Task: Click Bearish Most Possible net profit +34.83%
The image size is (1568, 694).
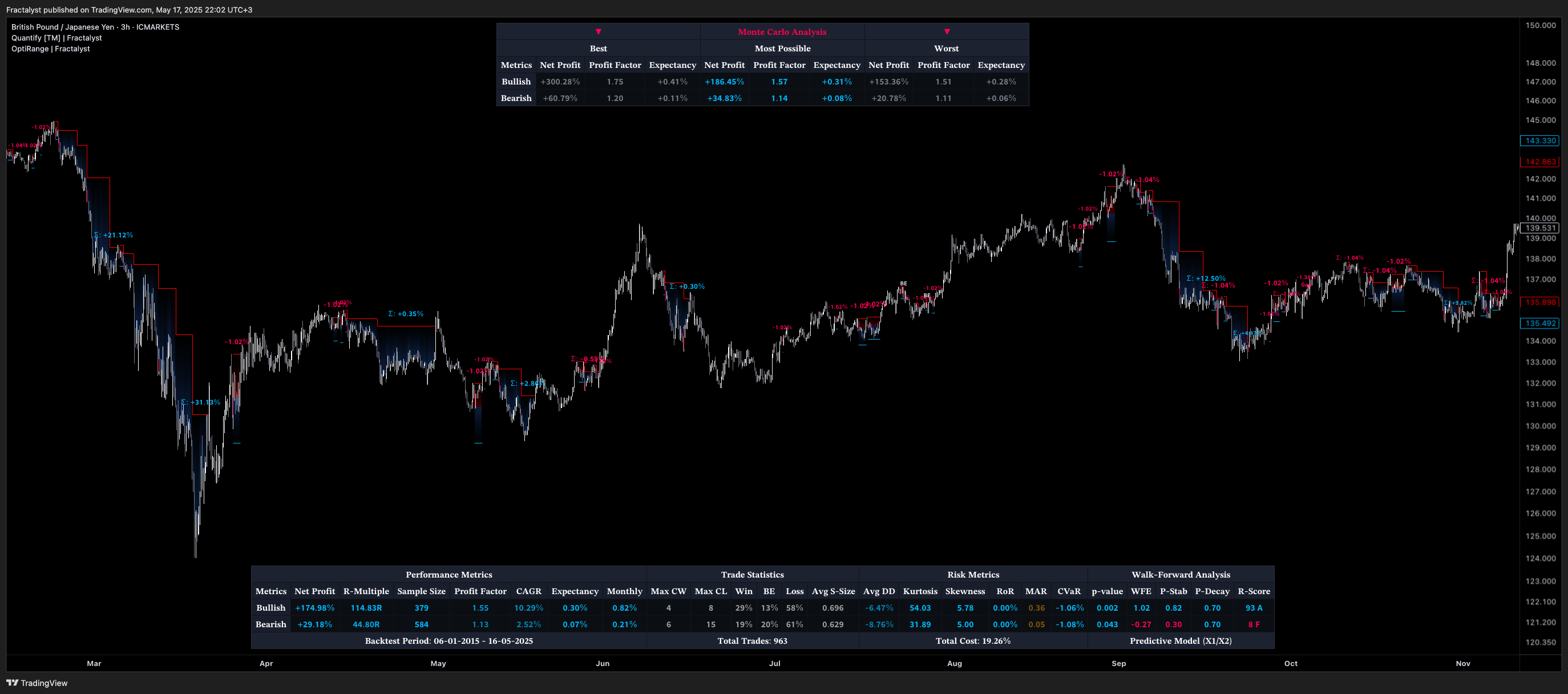Action: [724, 98]
